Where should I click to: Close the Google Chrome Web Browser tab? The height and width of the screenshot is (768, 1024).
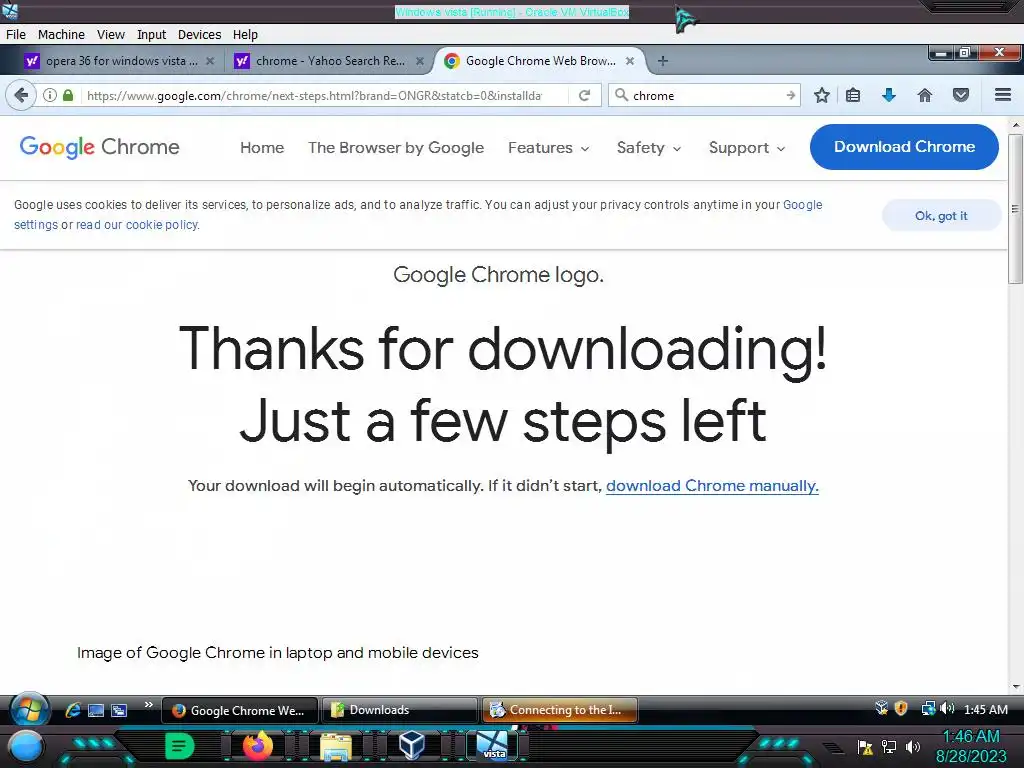click(x=630, y=61)
